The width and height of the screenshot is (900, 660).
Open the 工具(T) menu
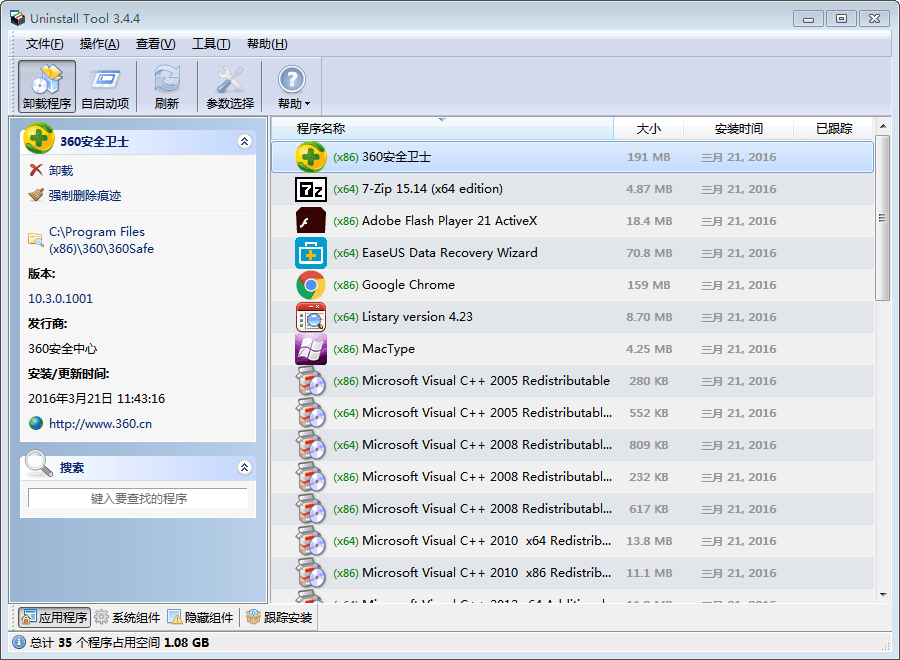point(210,44)
